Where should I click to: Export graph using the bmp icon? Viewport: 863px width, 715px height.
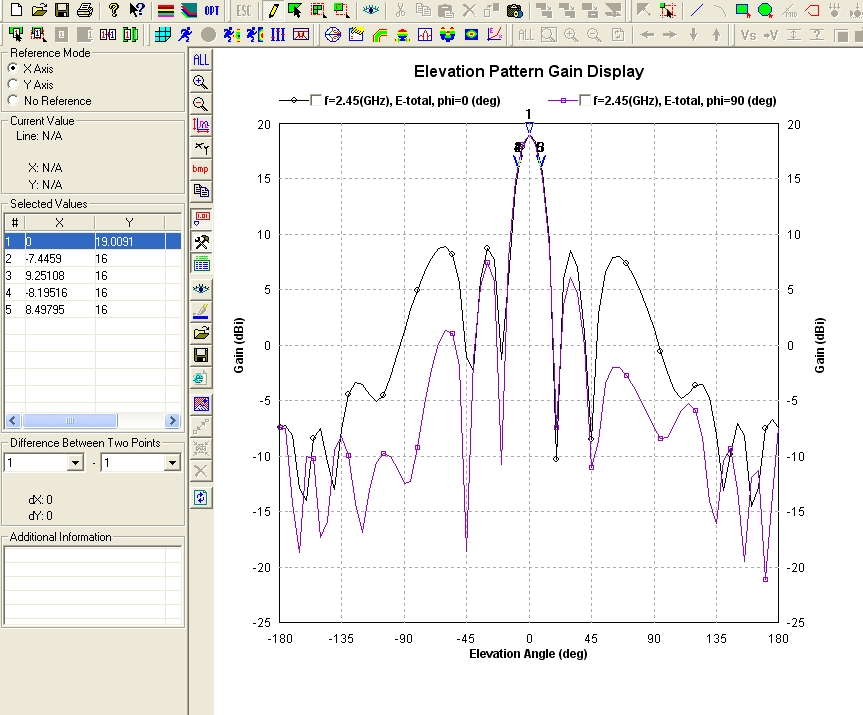click(201, 168)
